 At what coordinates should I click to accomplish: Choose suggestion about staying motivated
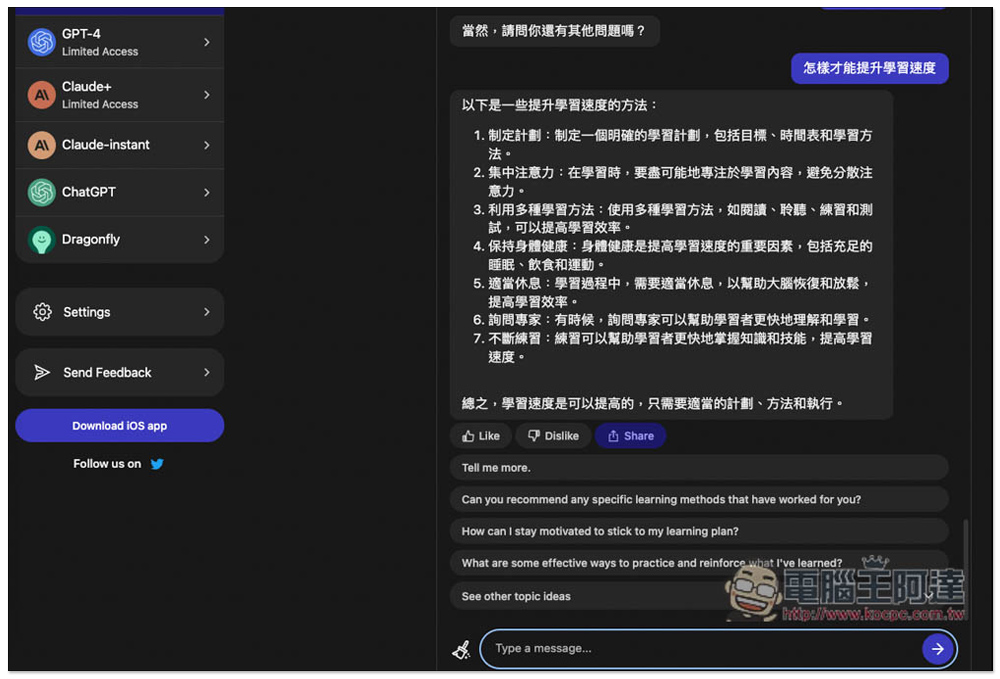coord(699,532)
